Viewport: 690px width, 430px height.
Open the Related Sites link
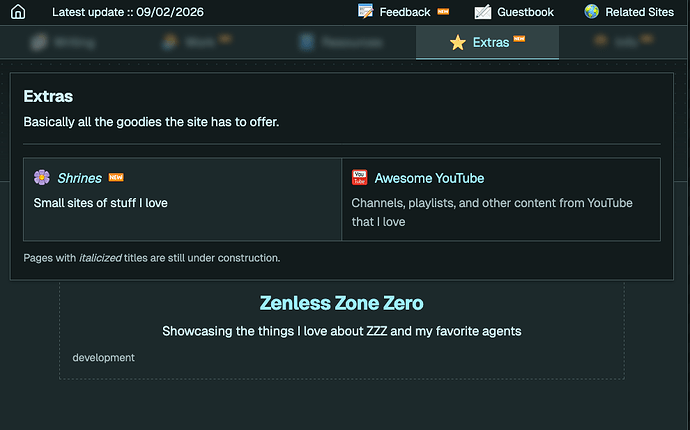pyautogui.click(x=639, y=12)
